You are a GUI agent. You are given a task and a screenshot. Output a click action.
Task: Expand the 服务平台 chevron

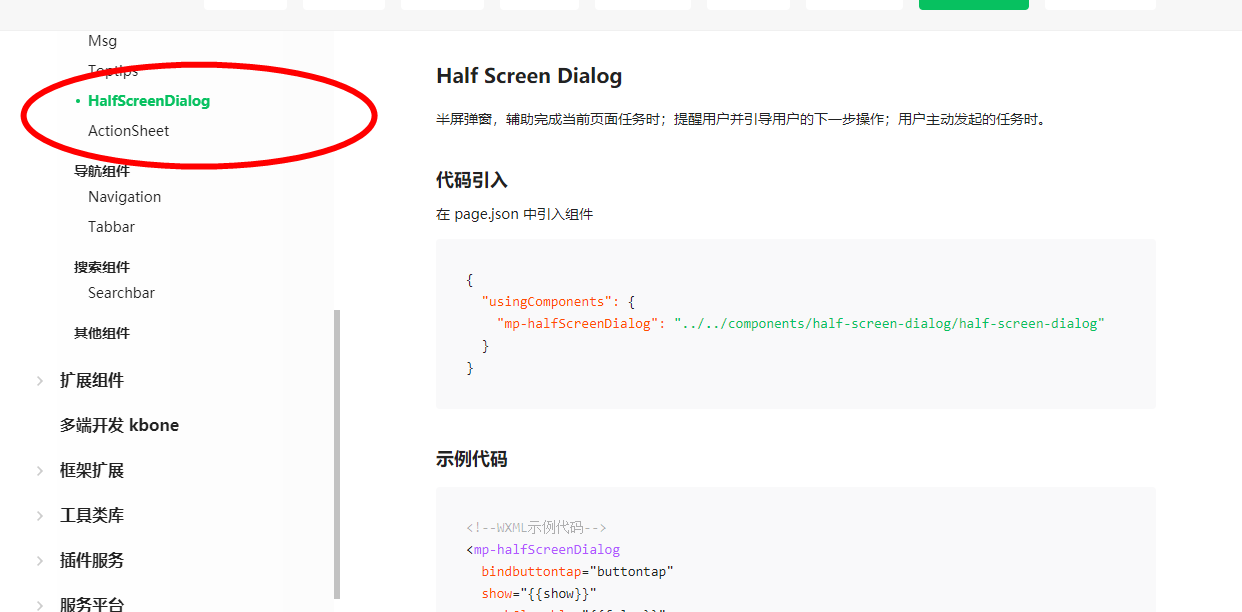pos(40,605)
